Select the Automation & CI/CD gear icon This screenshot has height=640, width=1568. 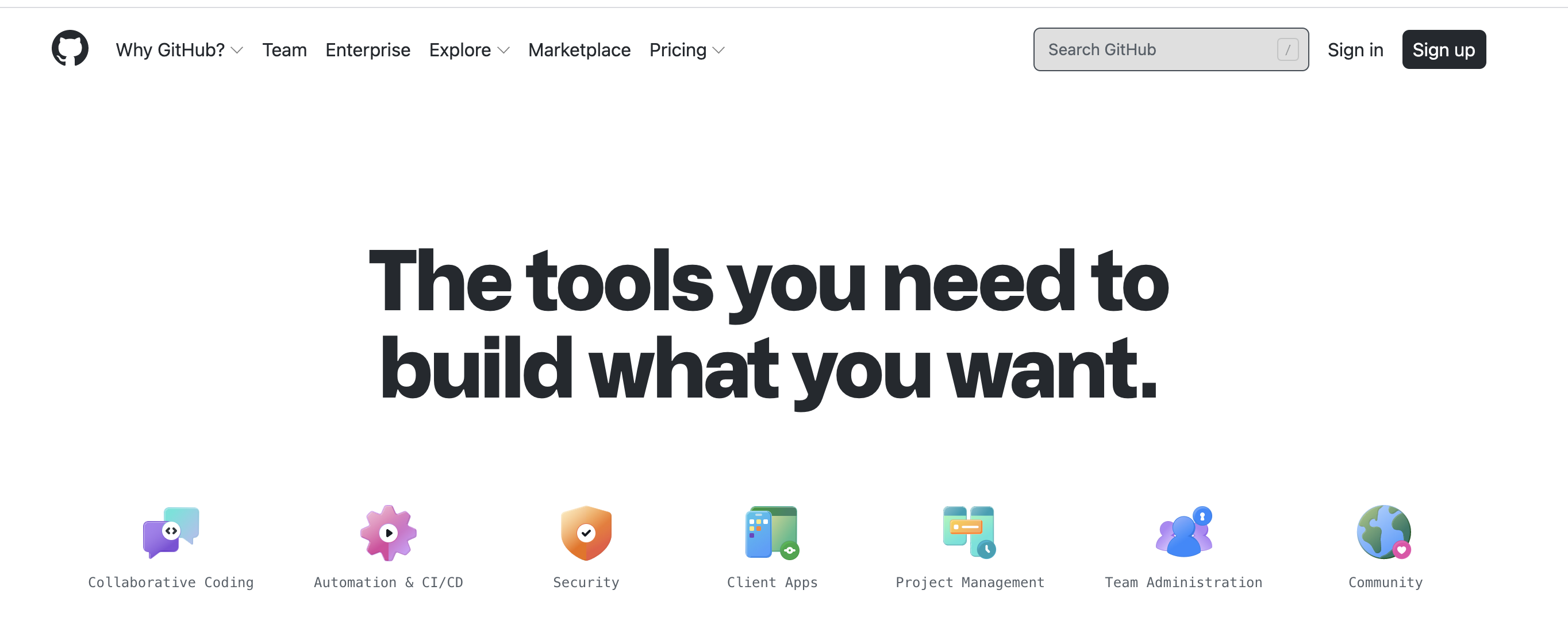(389, 533)
